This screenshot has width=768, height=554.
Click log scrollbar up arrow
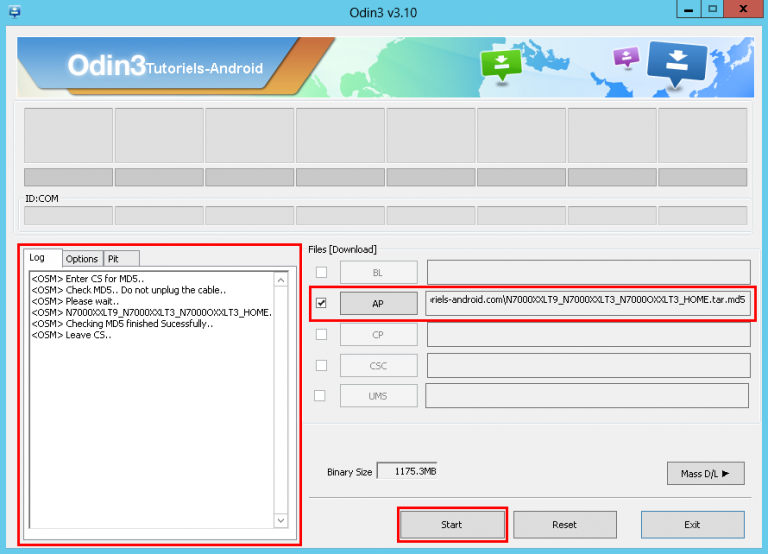coord(281,280)
